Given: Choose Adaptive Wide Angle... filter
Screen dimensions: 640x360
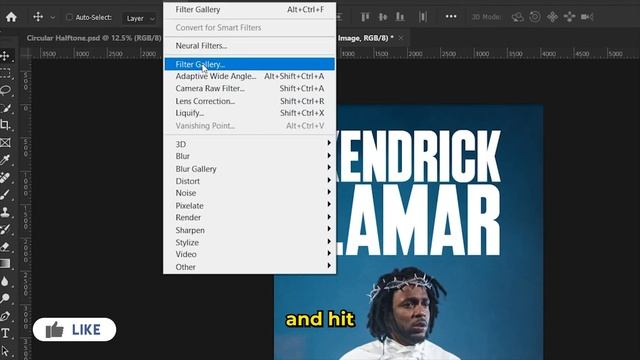Looking at the screenshot, I should pyautogui.click(x=249, y=76).
